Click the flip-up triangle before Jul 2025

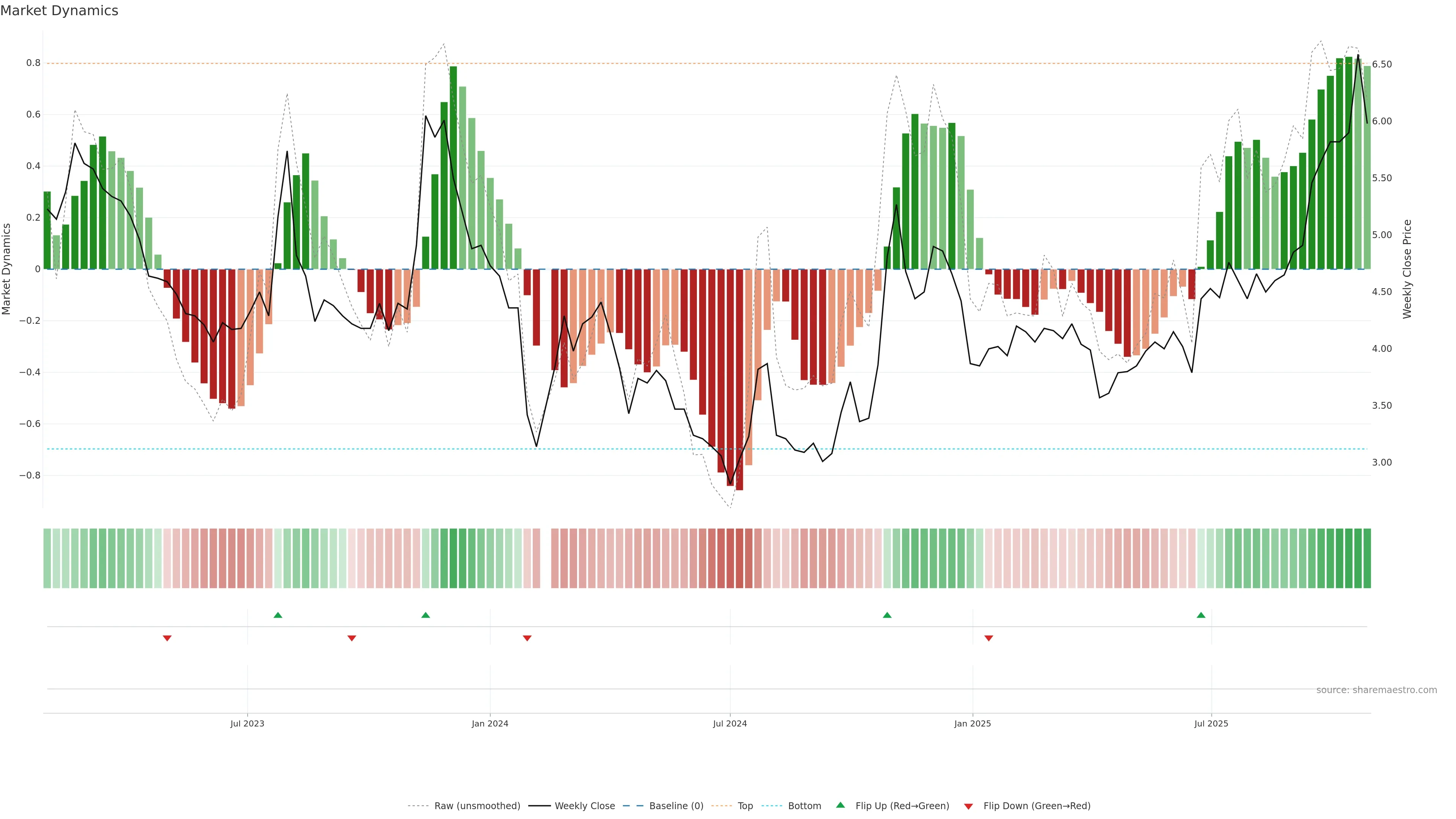pyautogui.click(x=1201, y=615)
